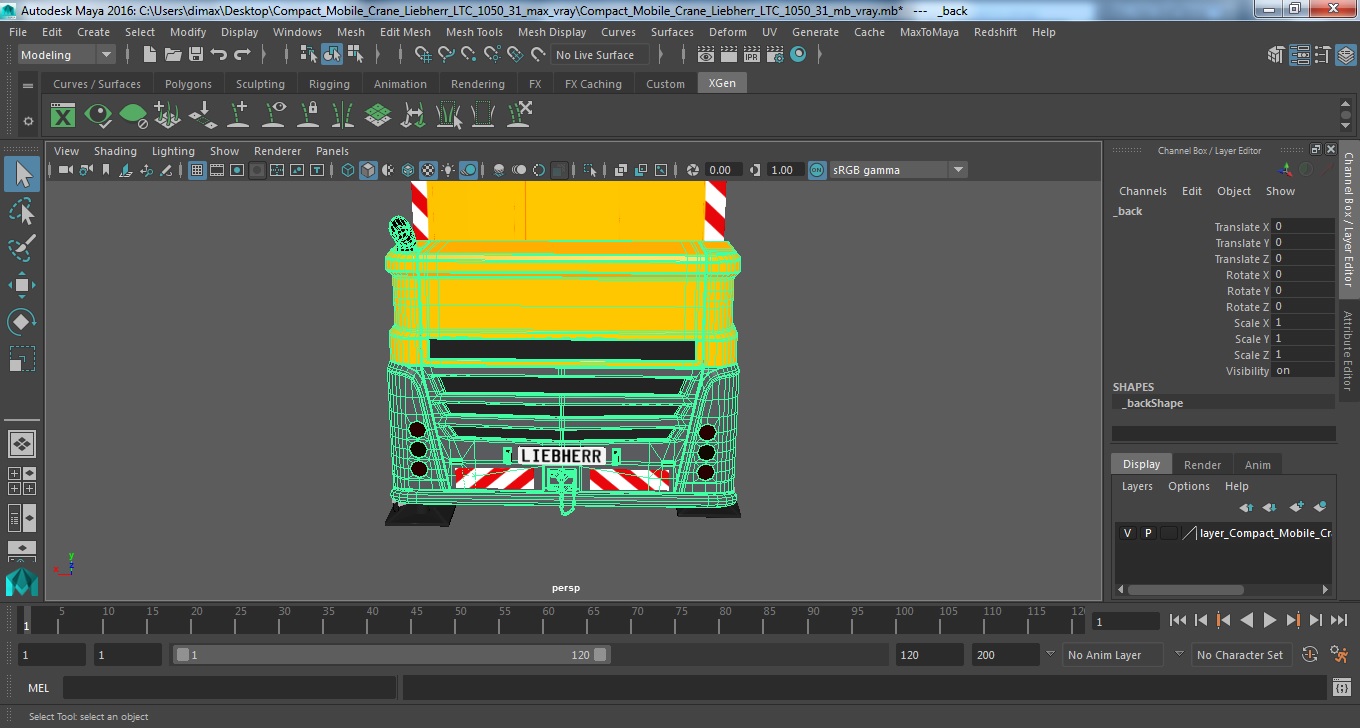Open the viewport Shading menu
Screen dimensions: 1360x728
(x=115, y=151)
